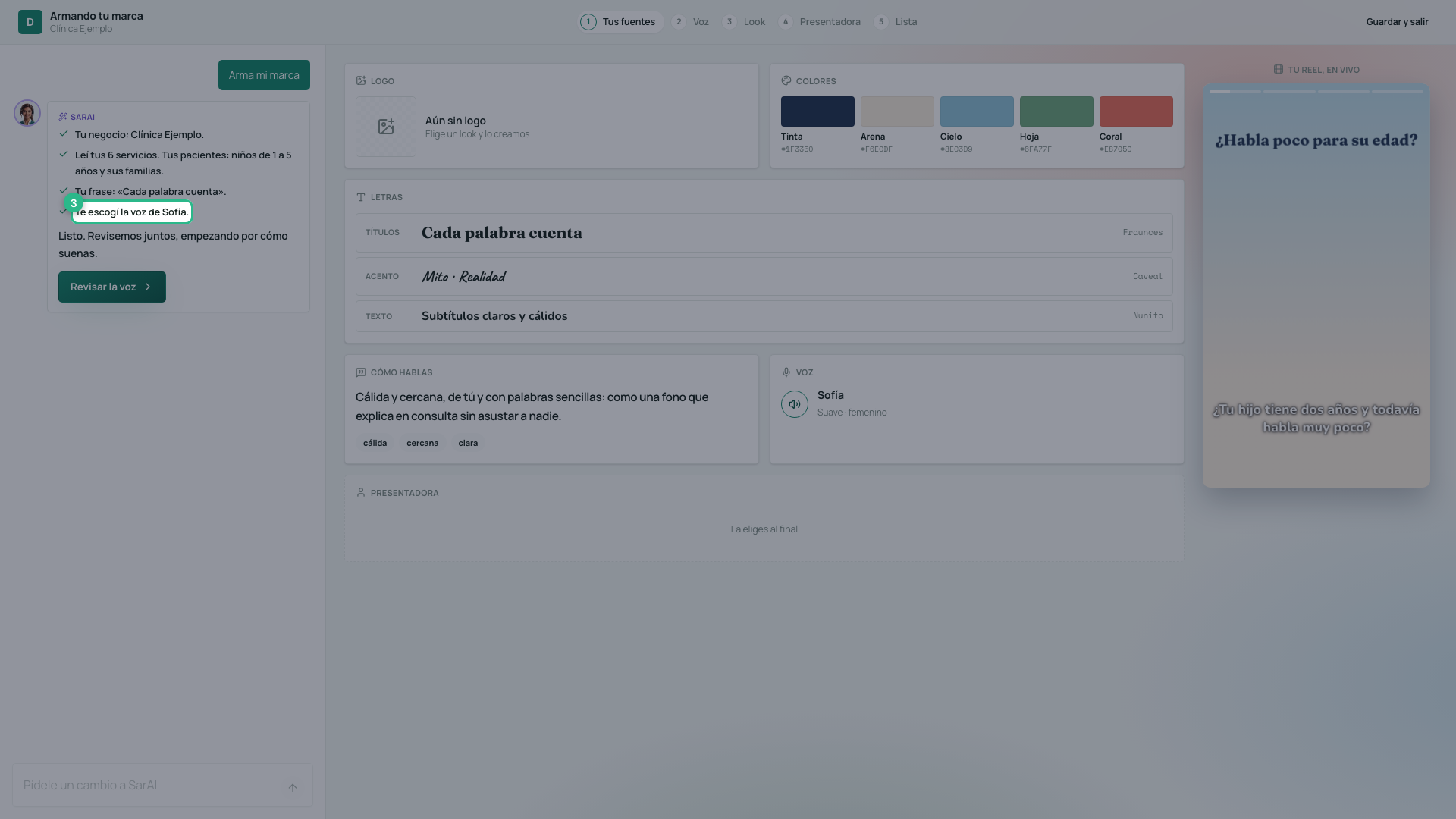Image resolution: width=1456 pixels, height=819 pixels.
Task: Click the film icon by Tu reel, en vivo
Action: pos(1279,69)
